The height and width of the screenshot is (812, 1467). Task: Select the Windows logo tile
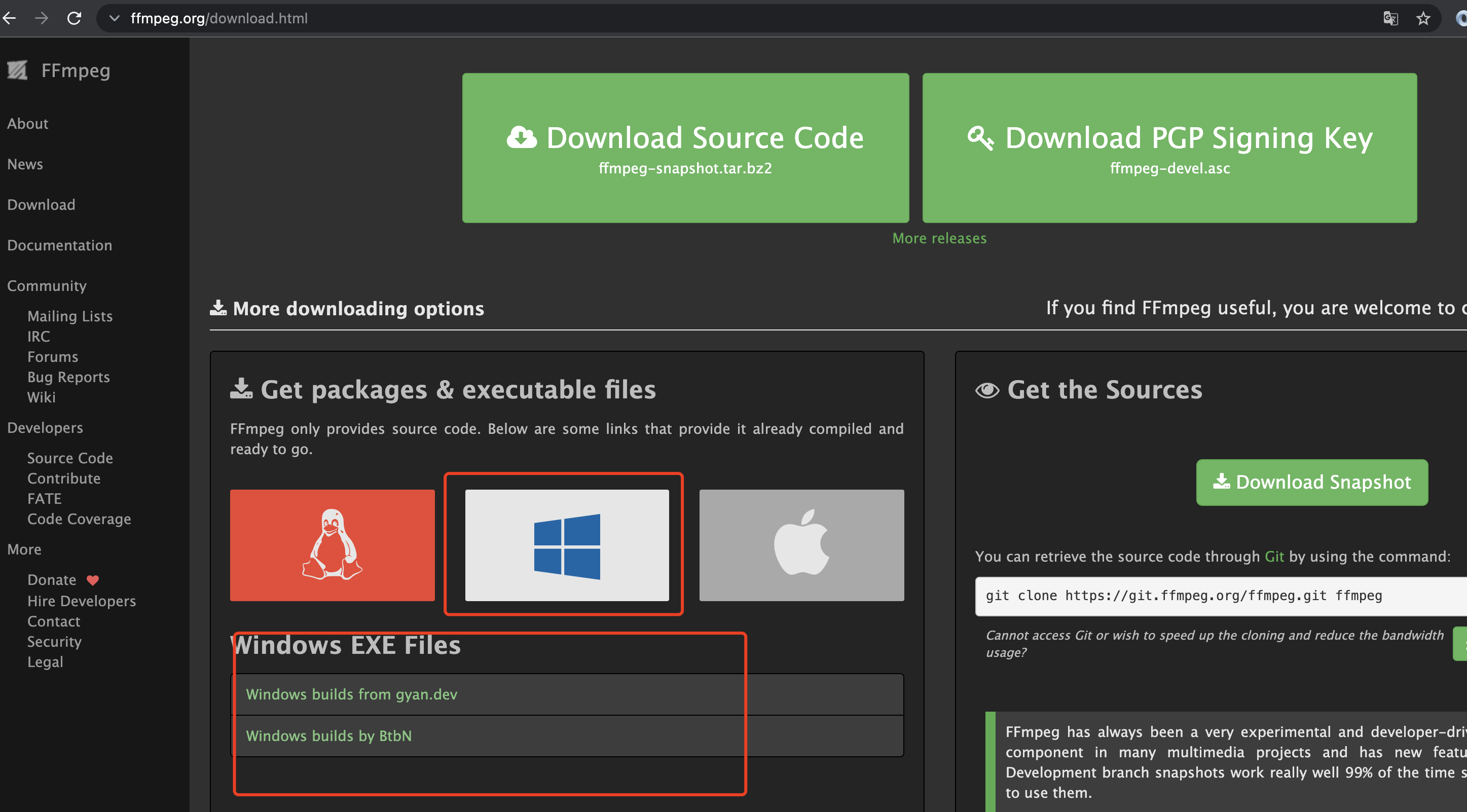click(567, 545)
